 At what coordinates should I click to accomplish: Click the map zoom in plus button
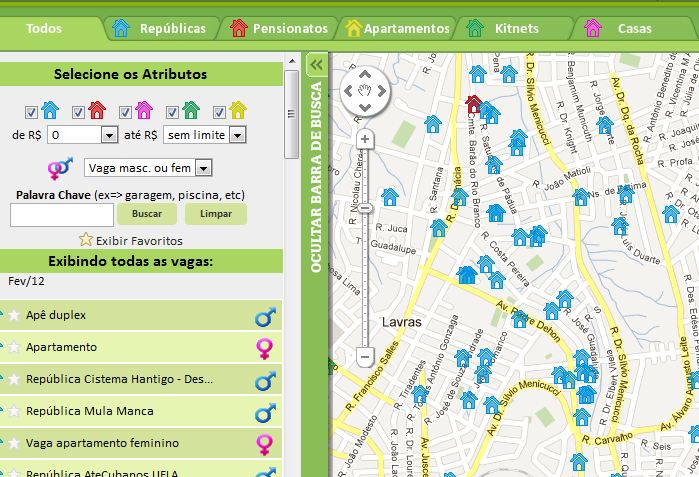coord(365,139)
